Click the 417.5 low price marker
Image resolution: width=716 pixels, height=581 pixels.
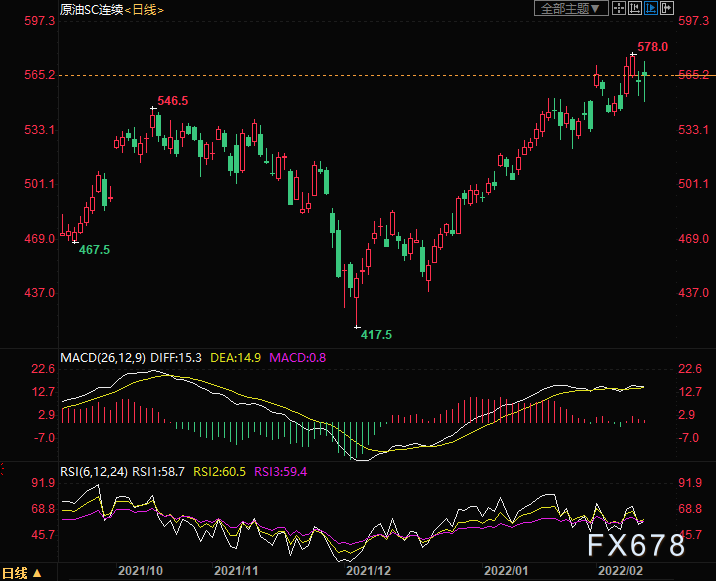pos(376,335)
